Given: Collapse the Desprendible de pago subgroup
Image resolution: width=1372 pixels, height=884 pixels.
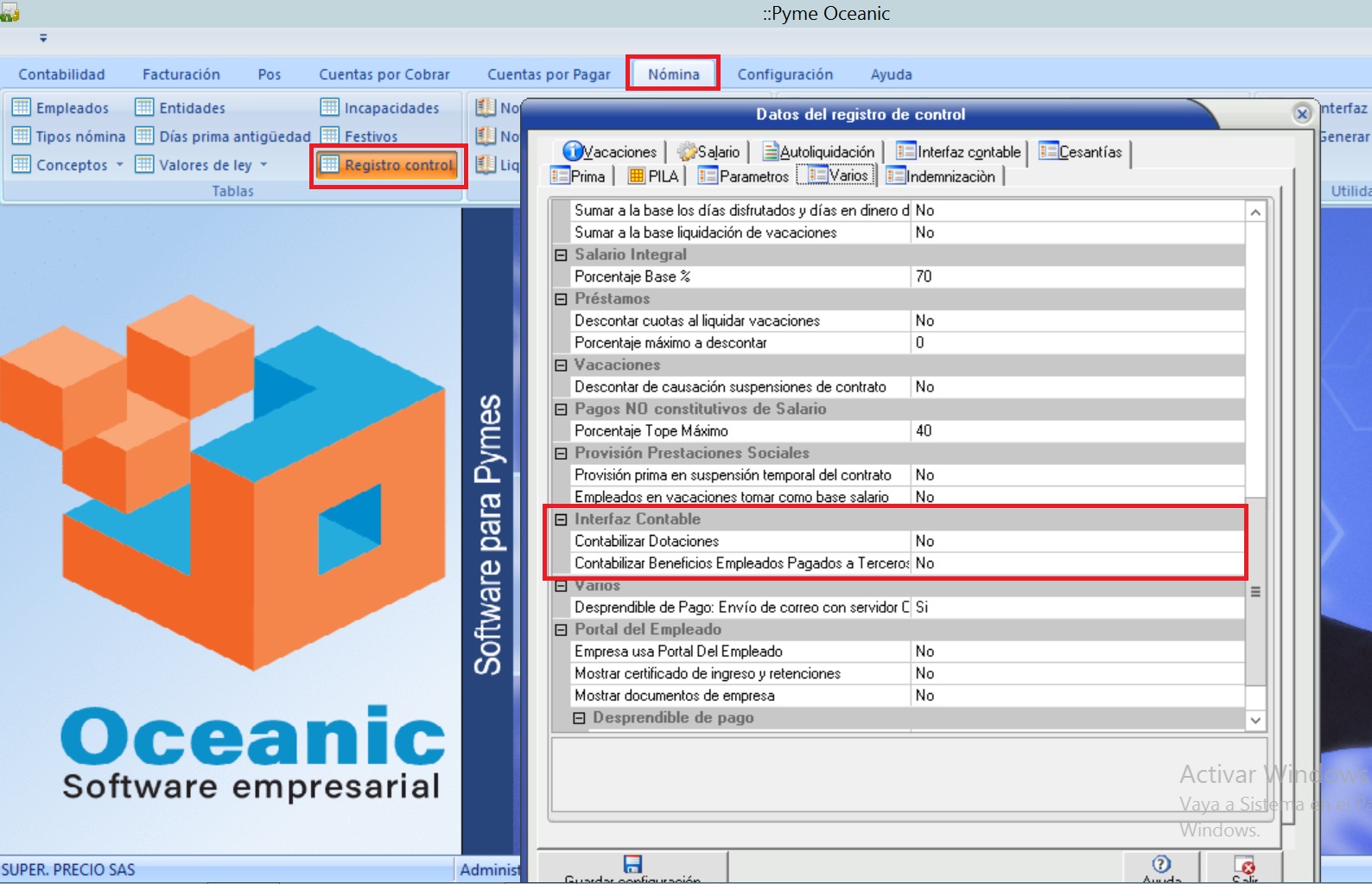Looking at the screenshot, I should coord(579,718).
